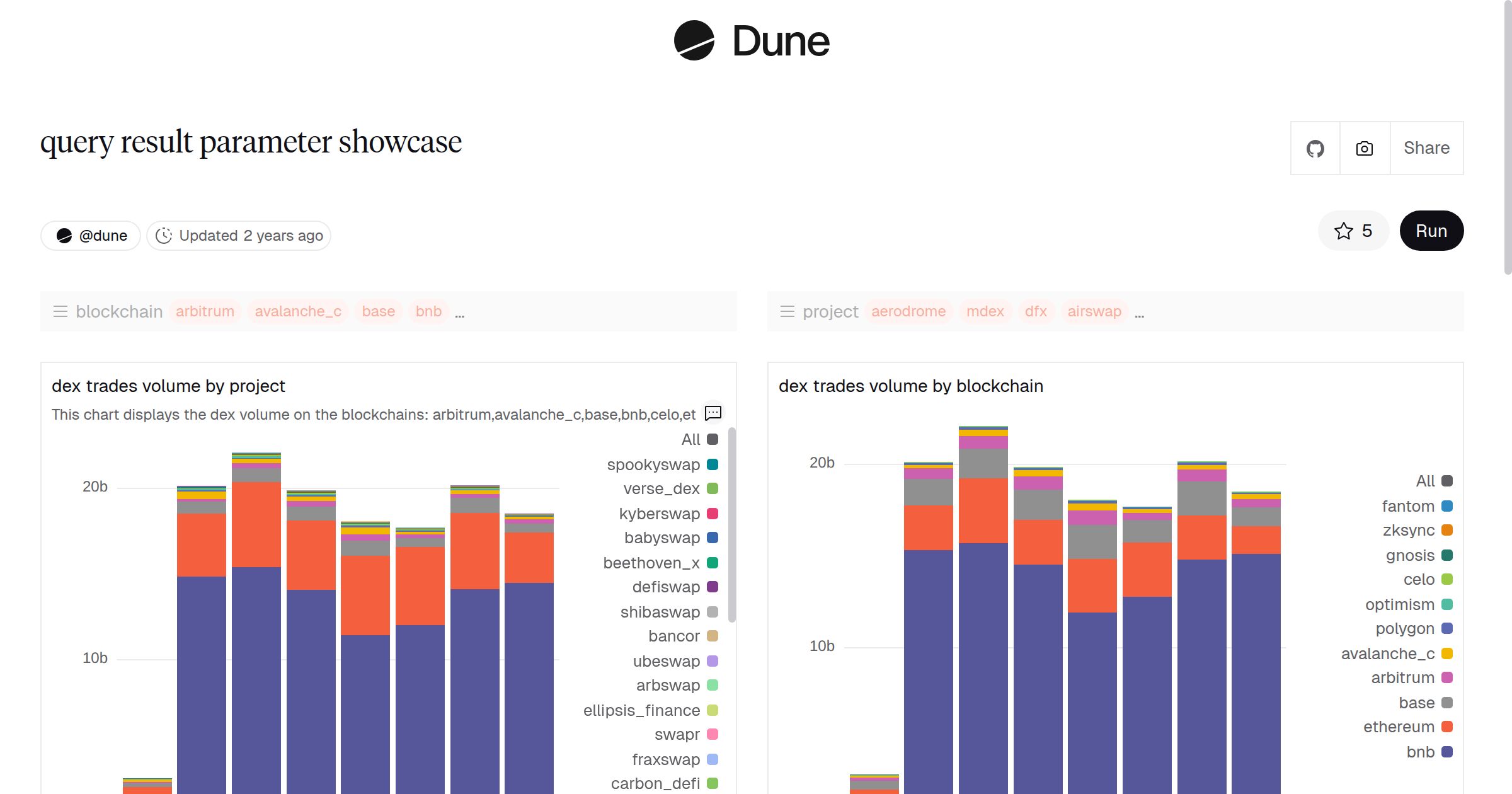
Task: Expand the blockchain parameter selector
Action: pyautogui.click(x=119, y=311)
